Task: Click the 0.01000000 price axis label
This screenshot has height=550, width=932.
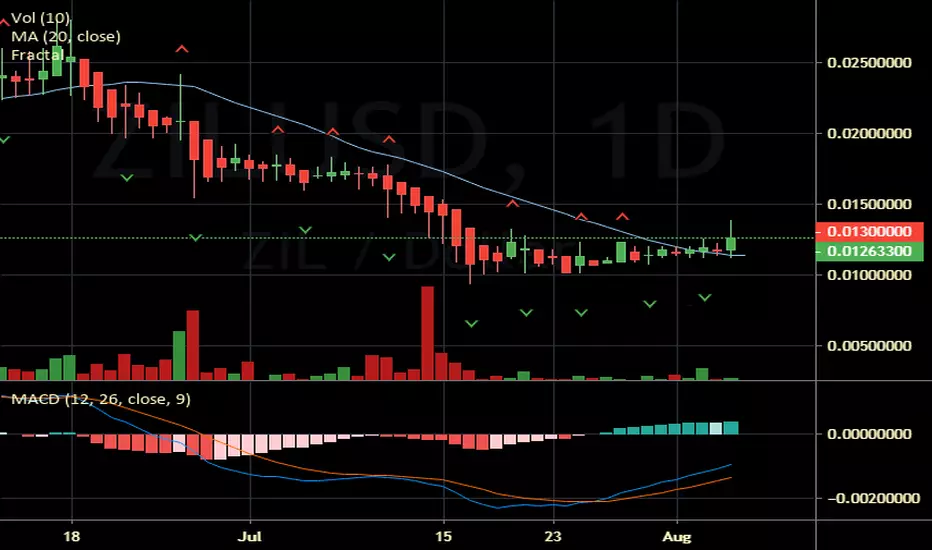Action: (x=869, y=275)
